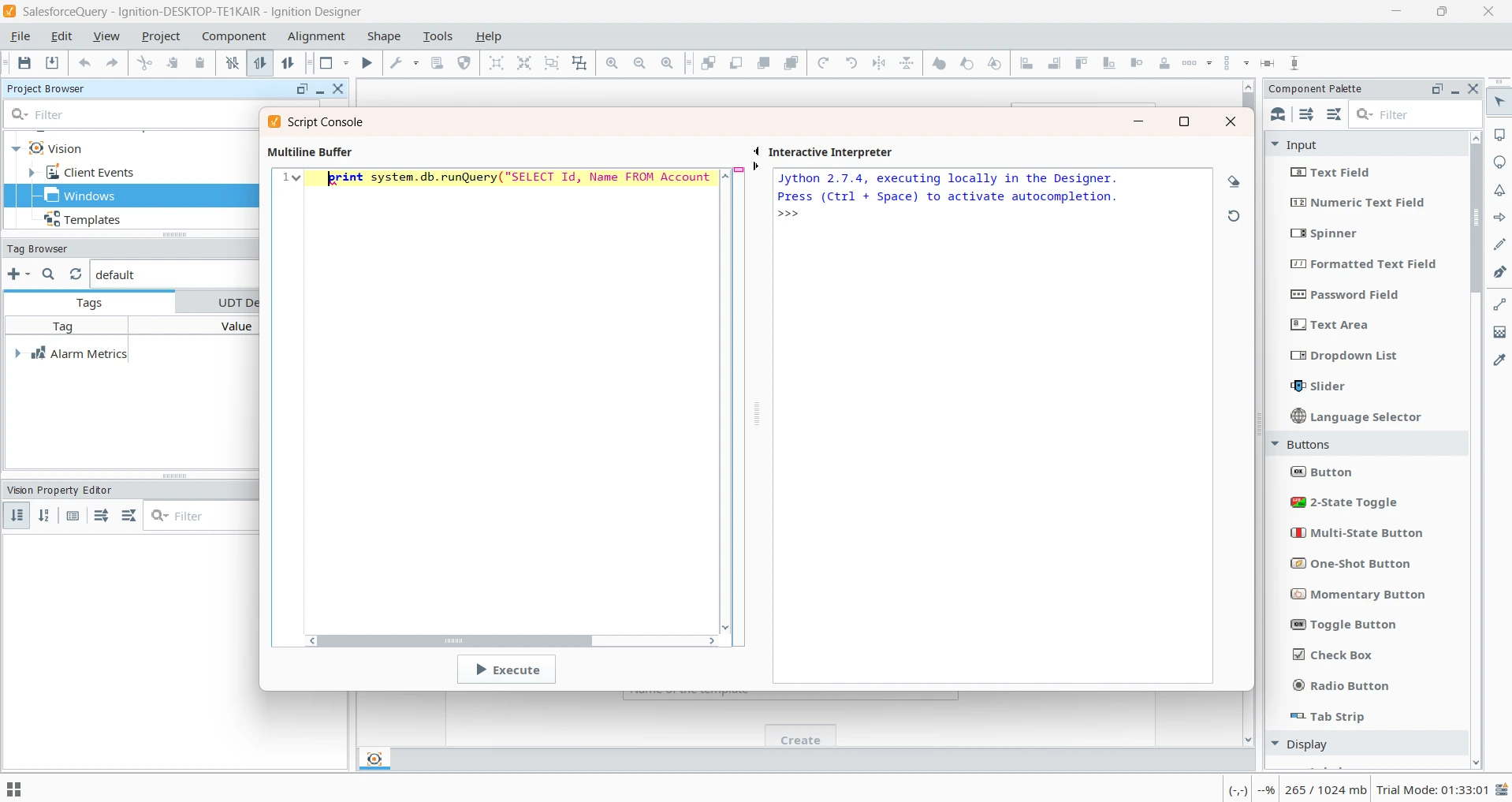The image size is (1512, 802).
Task: Clear the interpreter with the eraser icon
Action: click(x=1235, y=183)
